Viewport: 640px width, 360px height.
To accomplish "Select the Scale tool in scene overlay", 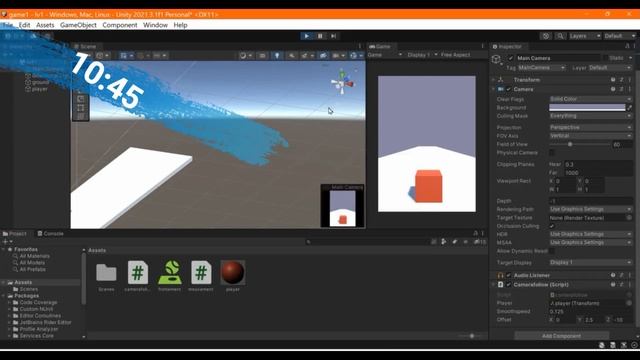I will click(80, 99).
